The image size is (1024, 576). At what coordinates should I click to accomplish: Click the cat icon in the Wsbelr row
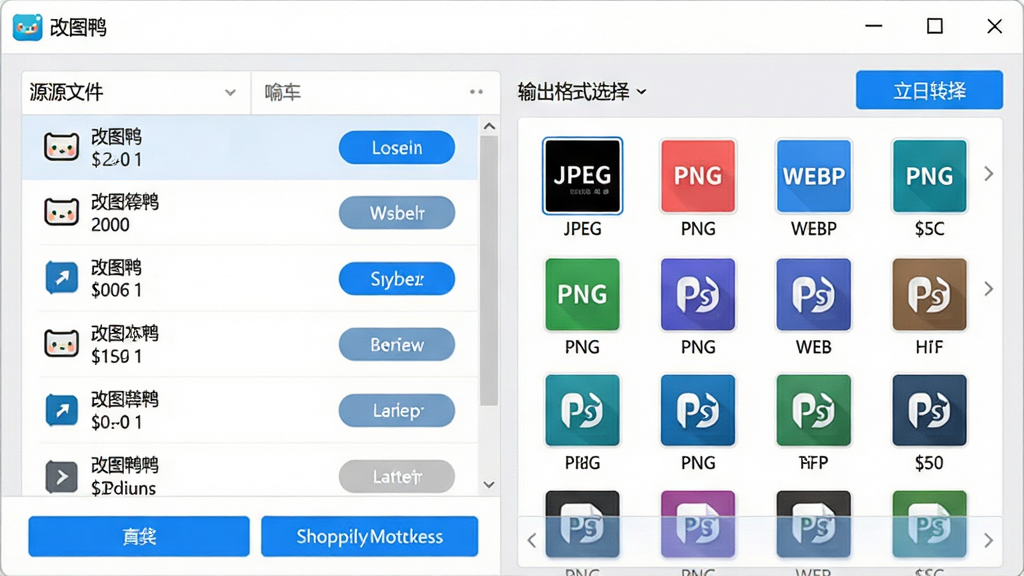(x=61, y=212)
